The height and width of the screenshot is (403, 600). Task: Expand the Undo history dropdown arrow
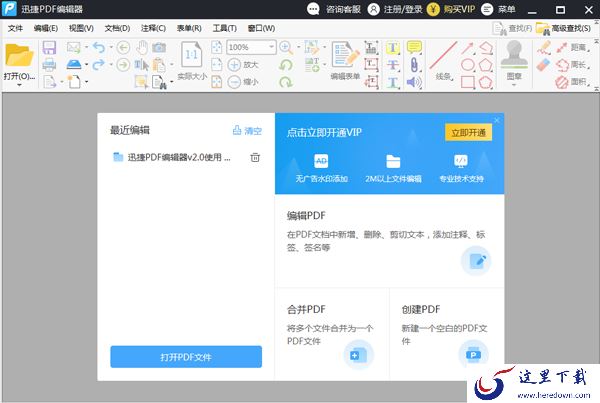[111, 47]
